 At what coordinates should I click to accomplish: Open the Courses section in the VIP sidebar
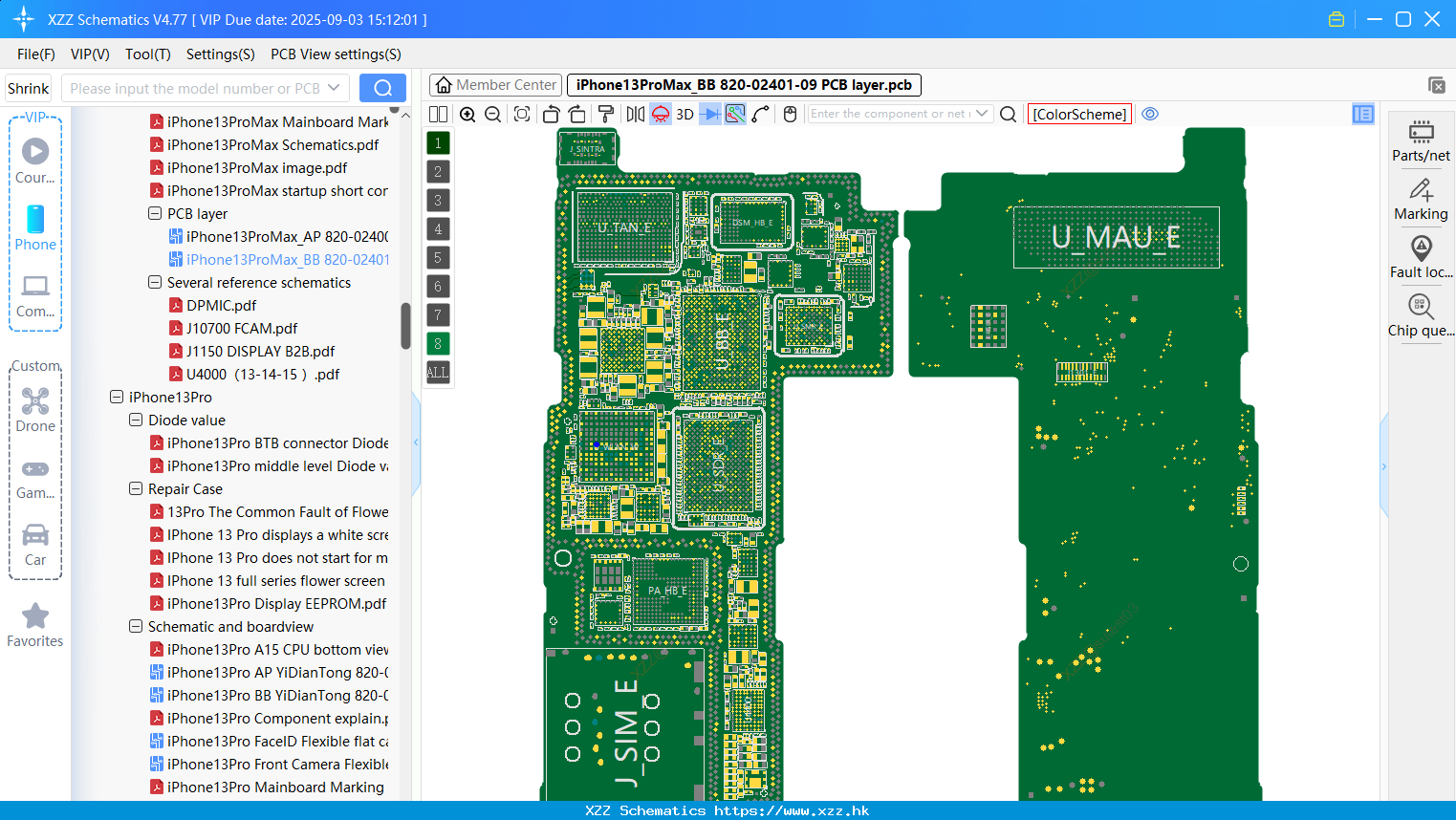pyautogui.click(x=35, y=161)
